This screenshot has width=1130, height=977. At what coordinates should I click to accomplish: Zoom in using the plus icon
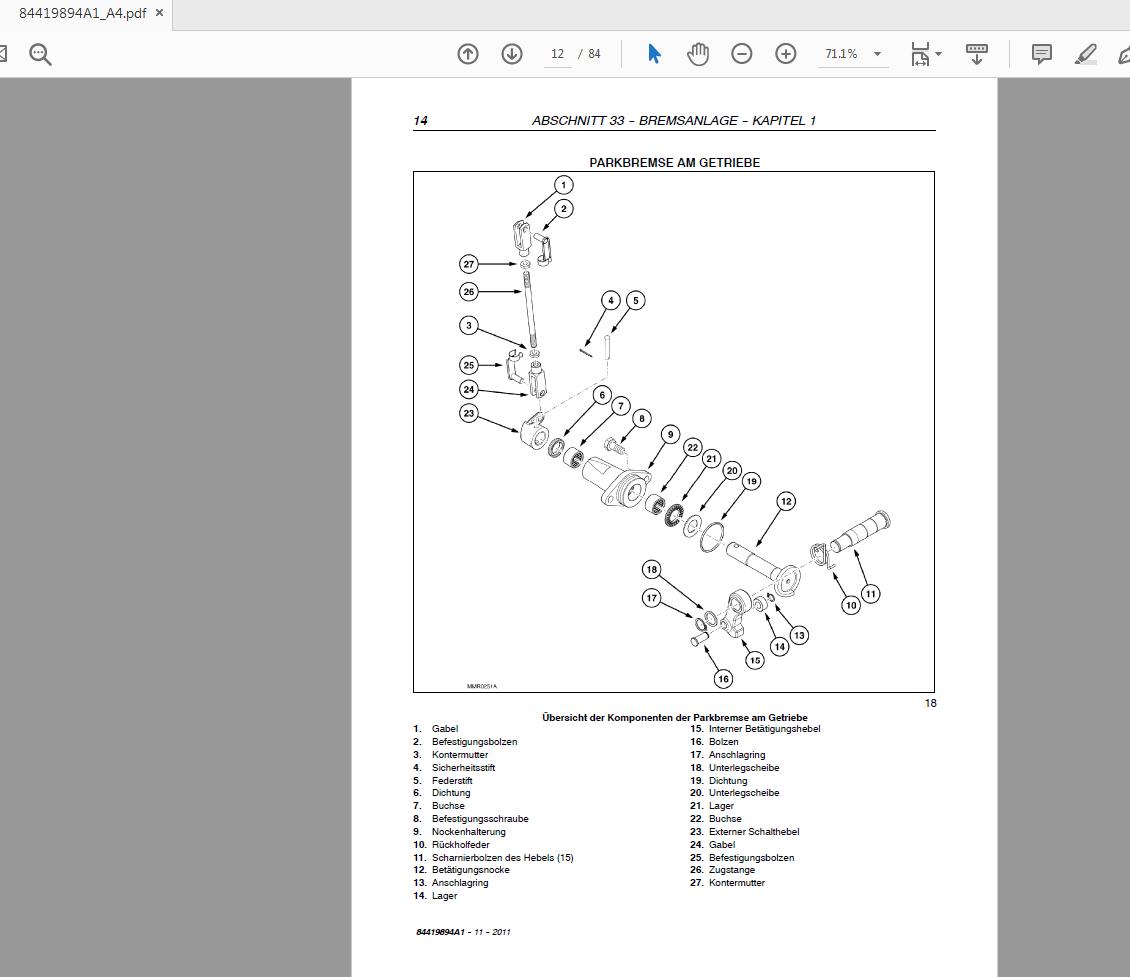click(x=786, y=53)
